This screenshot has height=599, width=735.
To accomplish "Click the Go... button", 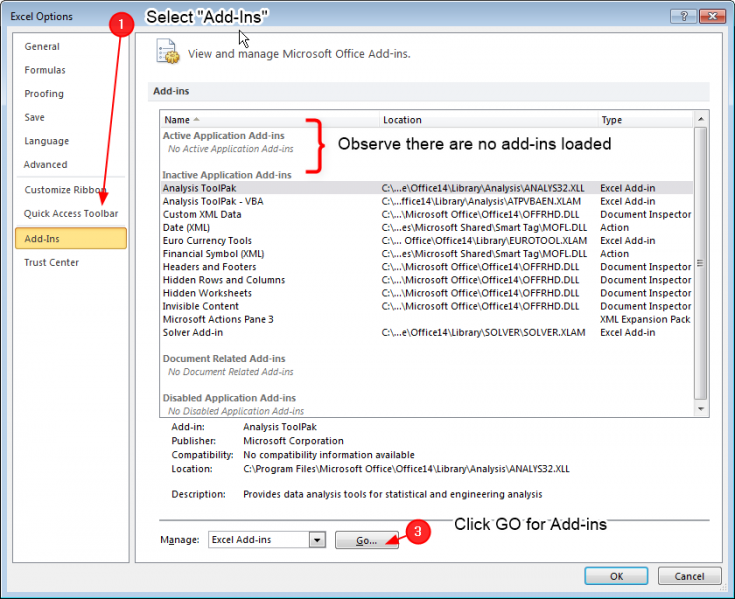I will [367, 540].
